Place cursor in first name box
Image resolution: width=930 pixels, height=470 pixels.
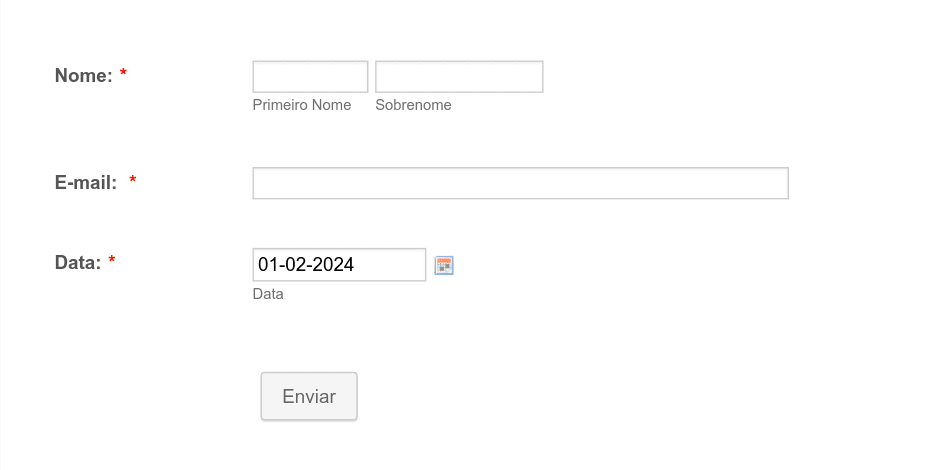[x=310, y=77]
